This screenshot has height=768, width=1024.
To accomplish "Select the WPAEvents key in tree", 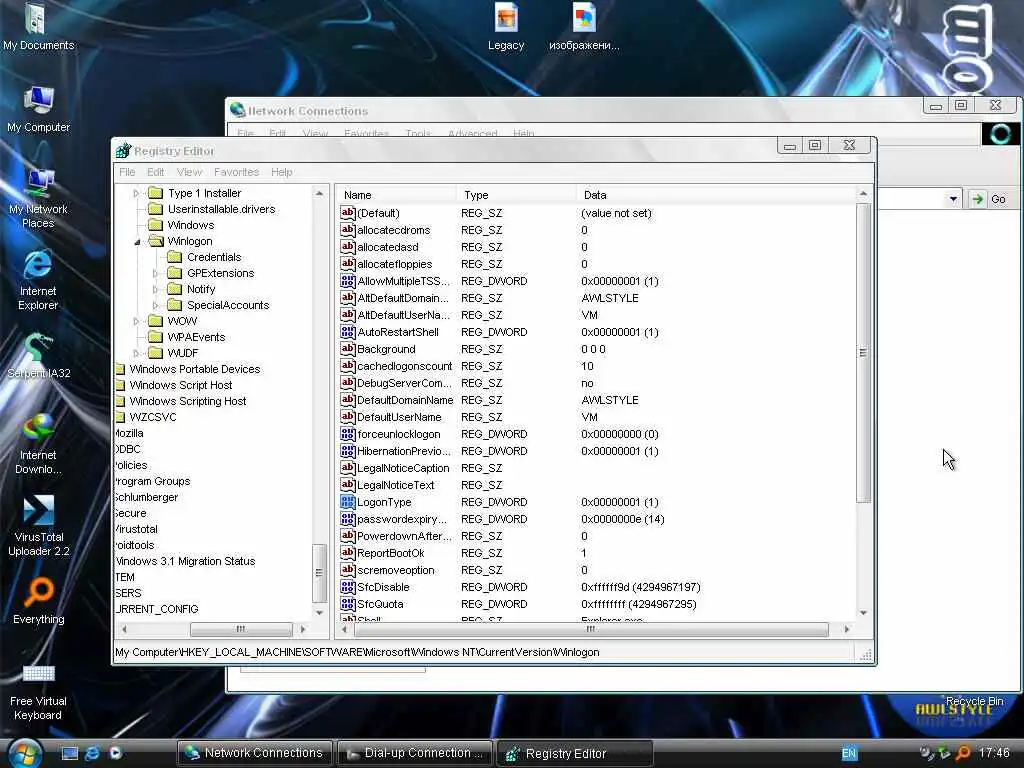I will [x=196, y=337].
